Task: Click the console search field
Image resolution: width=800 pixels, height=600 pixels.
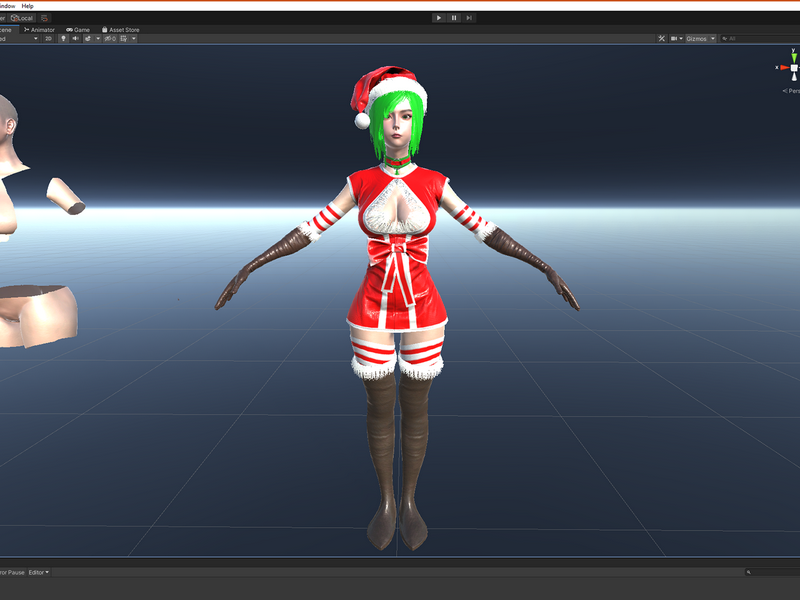Action: tap(772, 572)
